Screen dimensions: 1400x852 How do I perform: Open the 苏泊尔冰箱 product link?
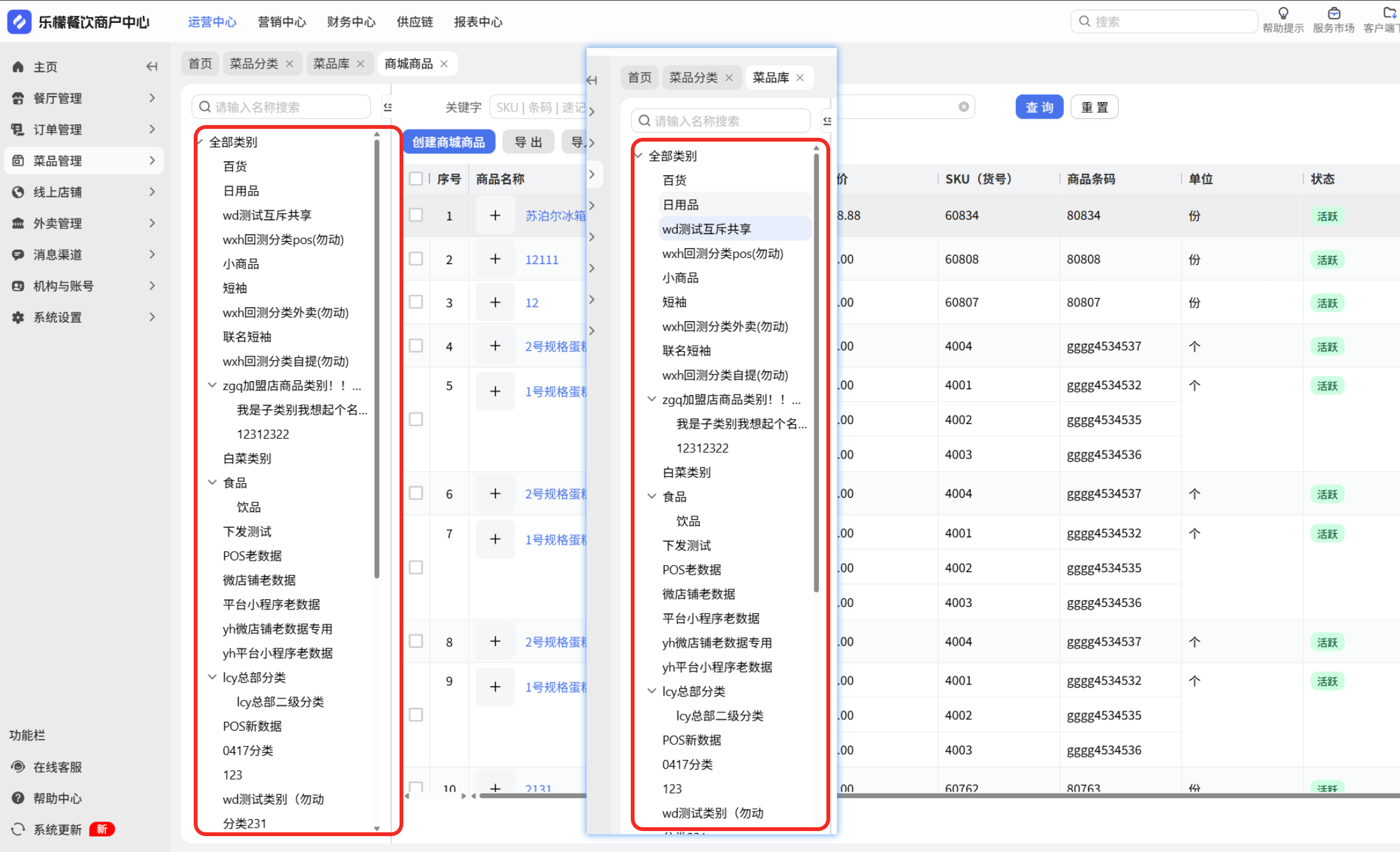(x=556, y=216)
